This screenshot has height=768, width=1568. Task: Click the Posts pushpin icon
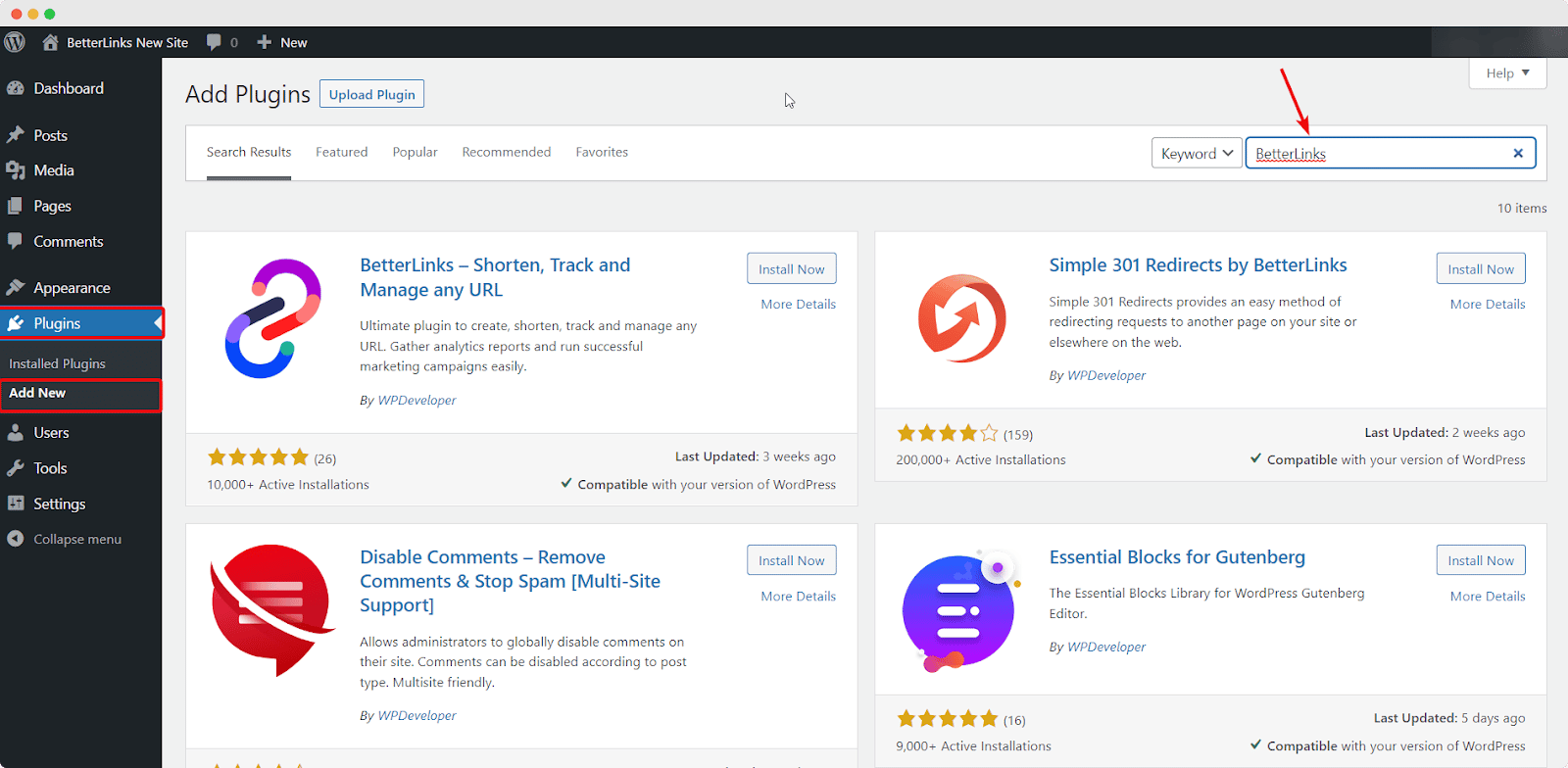coord(16,135)
